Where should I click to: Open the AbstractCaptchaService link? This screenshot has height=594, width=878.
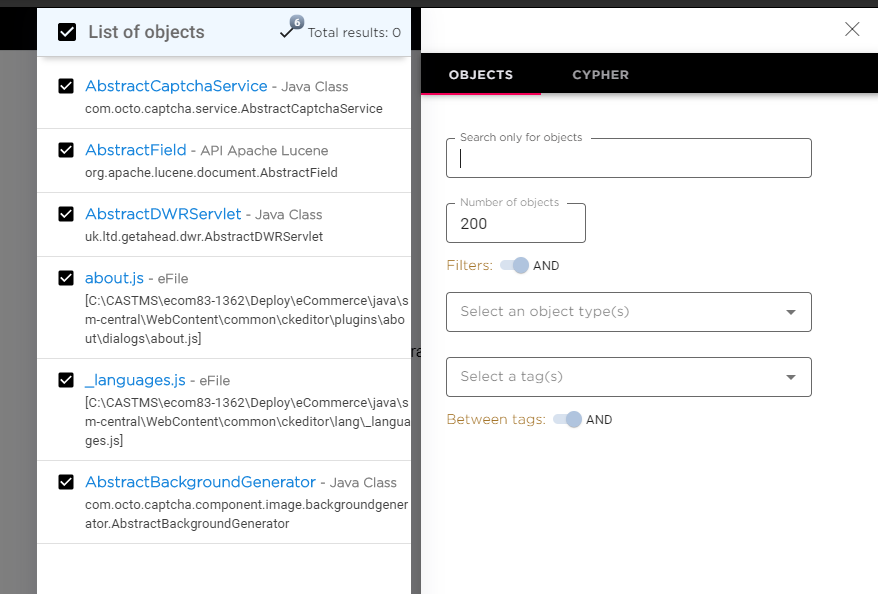[x=176, y=87]
